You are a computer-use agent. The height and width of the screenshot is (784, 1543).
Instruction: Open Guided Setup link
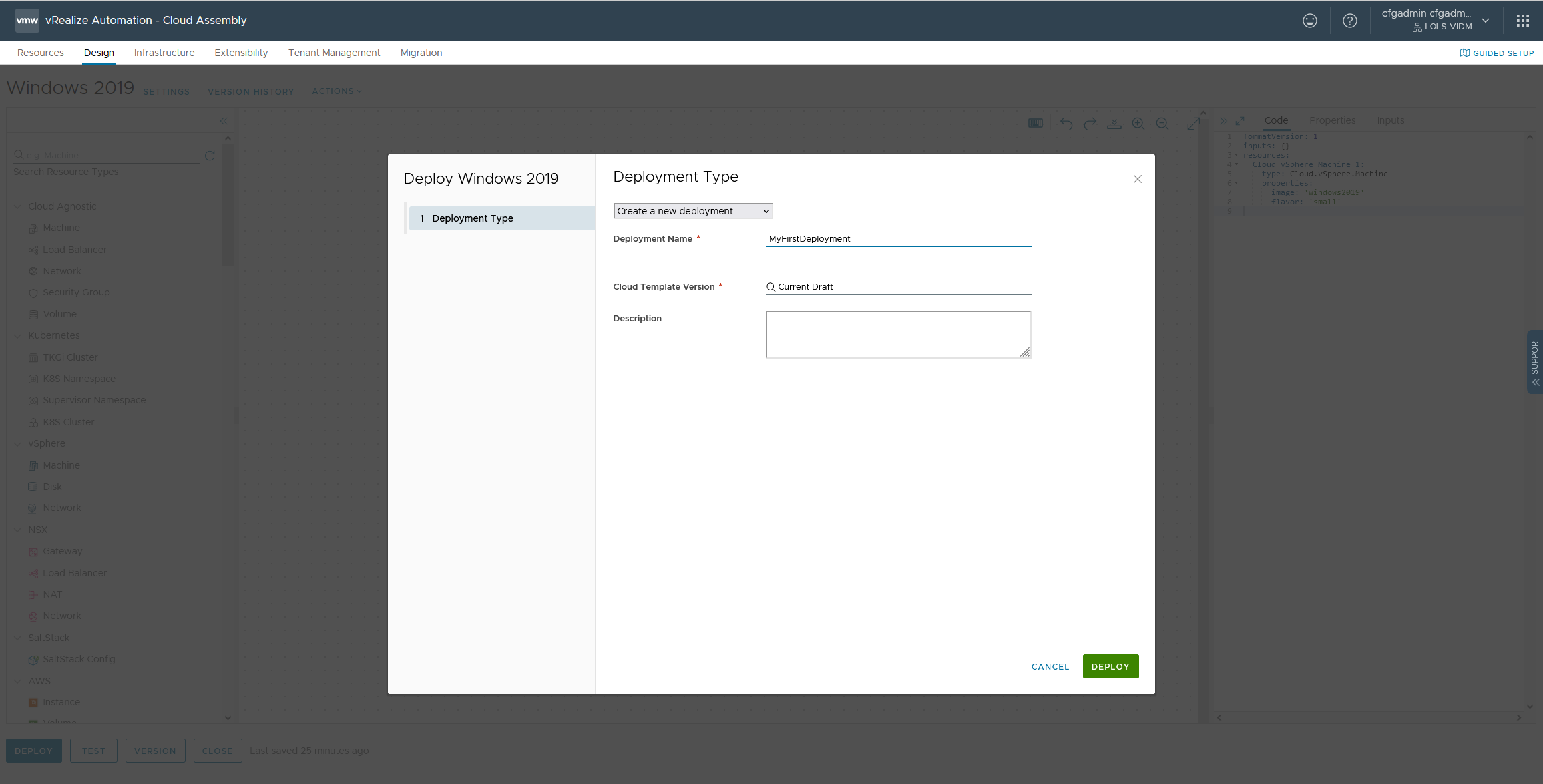coord(1497,53)
